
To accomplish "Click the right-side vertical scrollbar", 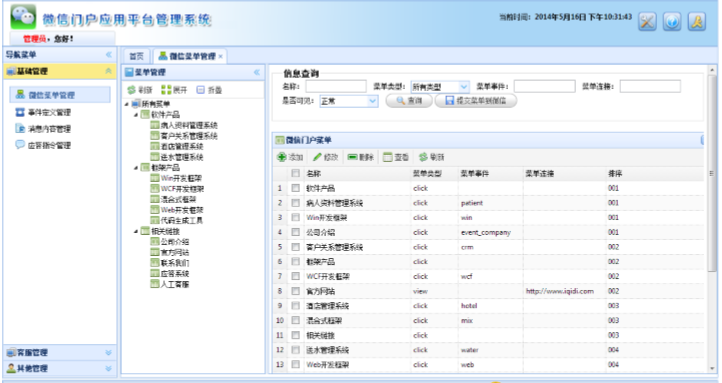I will tap(712, 219).
